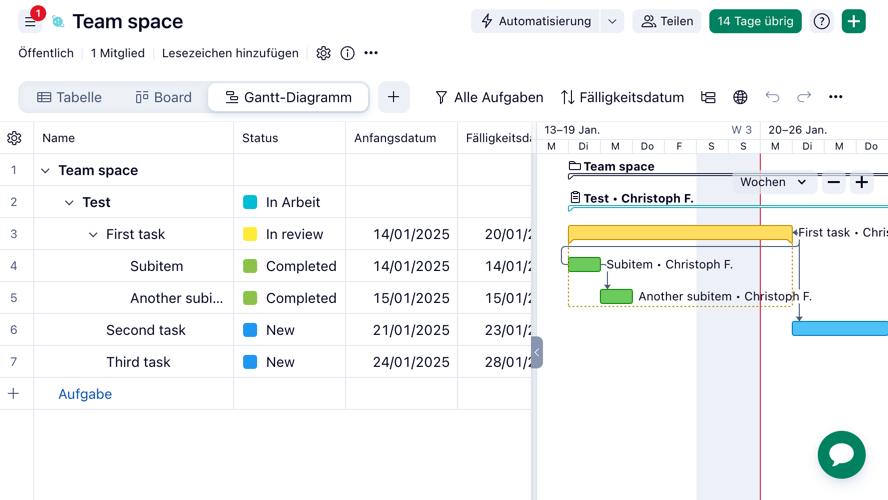Screen dimensions: 888x500
Task: Switch to the Tabelle tab
Action: click(x=69, y=97)
